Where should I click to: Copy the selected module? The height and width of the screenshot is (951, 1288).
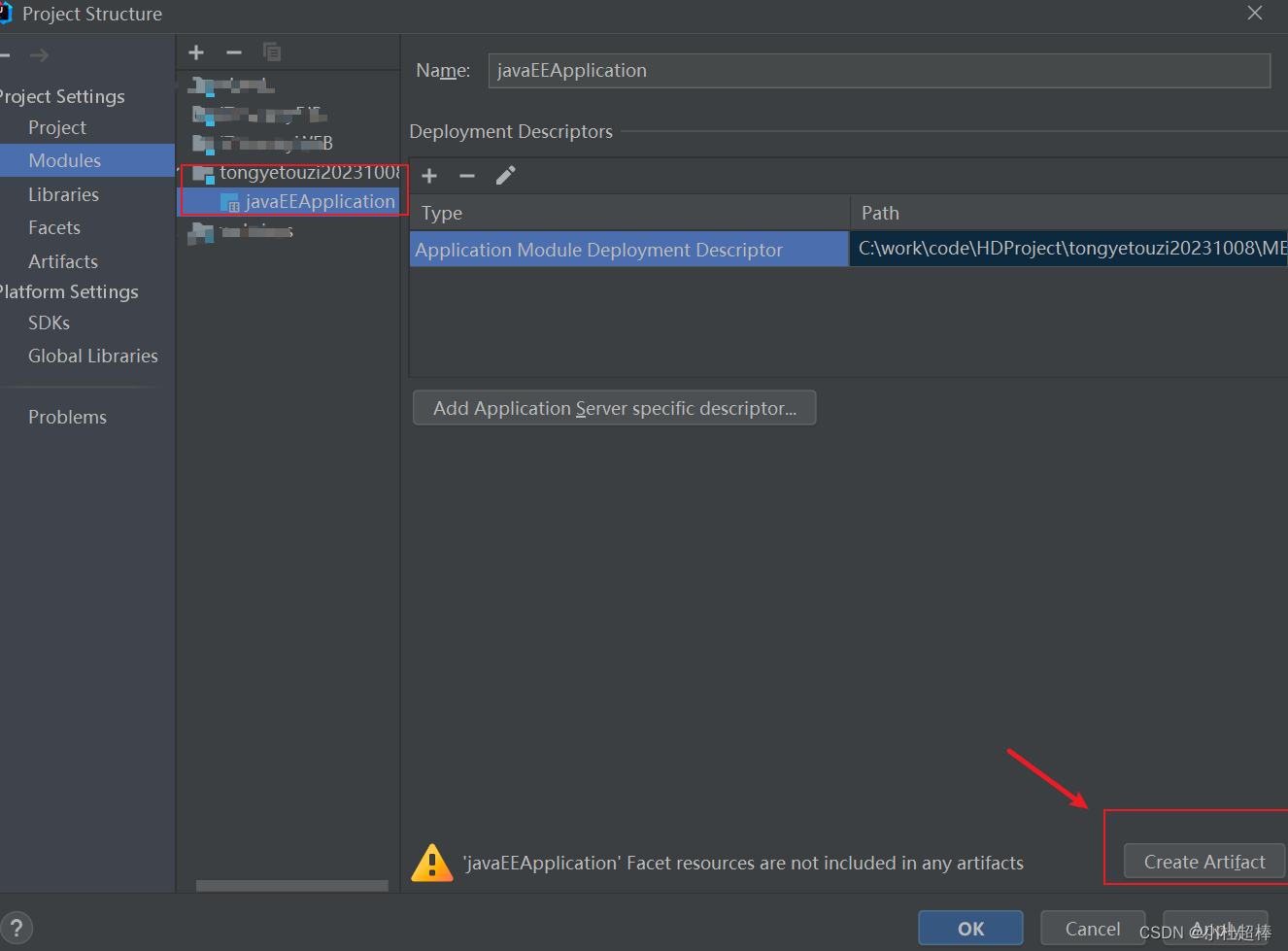272,52
